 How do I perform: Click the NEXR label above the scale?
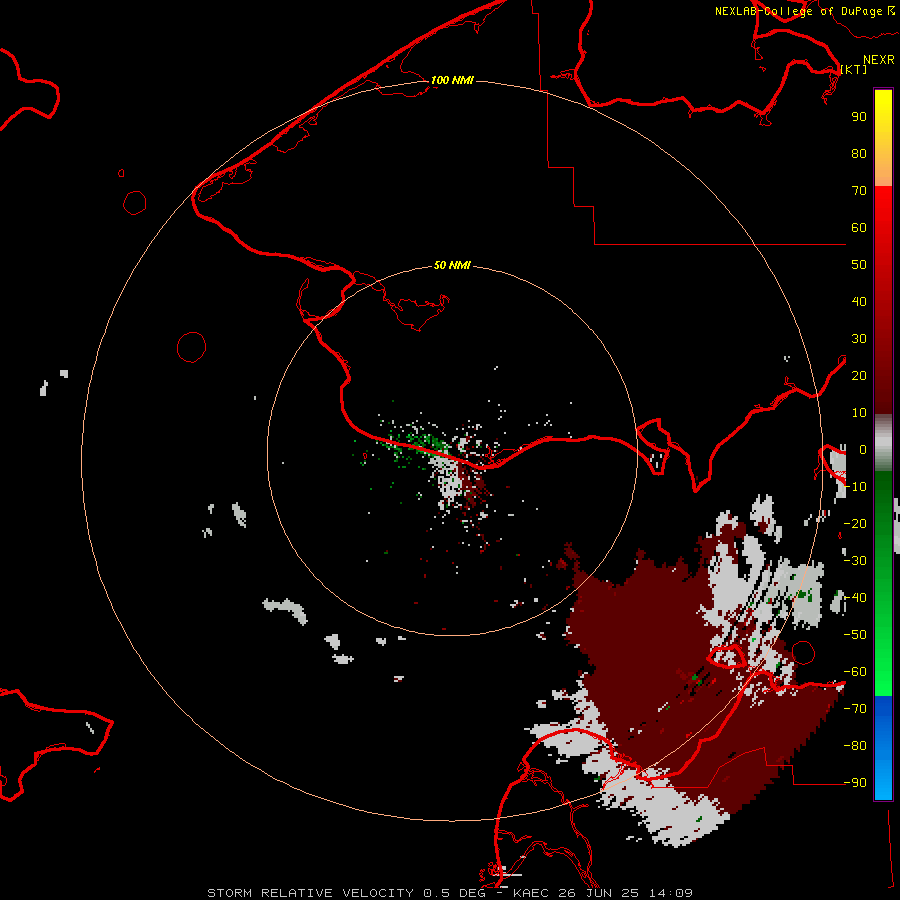click(879, 60)
